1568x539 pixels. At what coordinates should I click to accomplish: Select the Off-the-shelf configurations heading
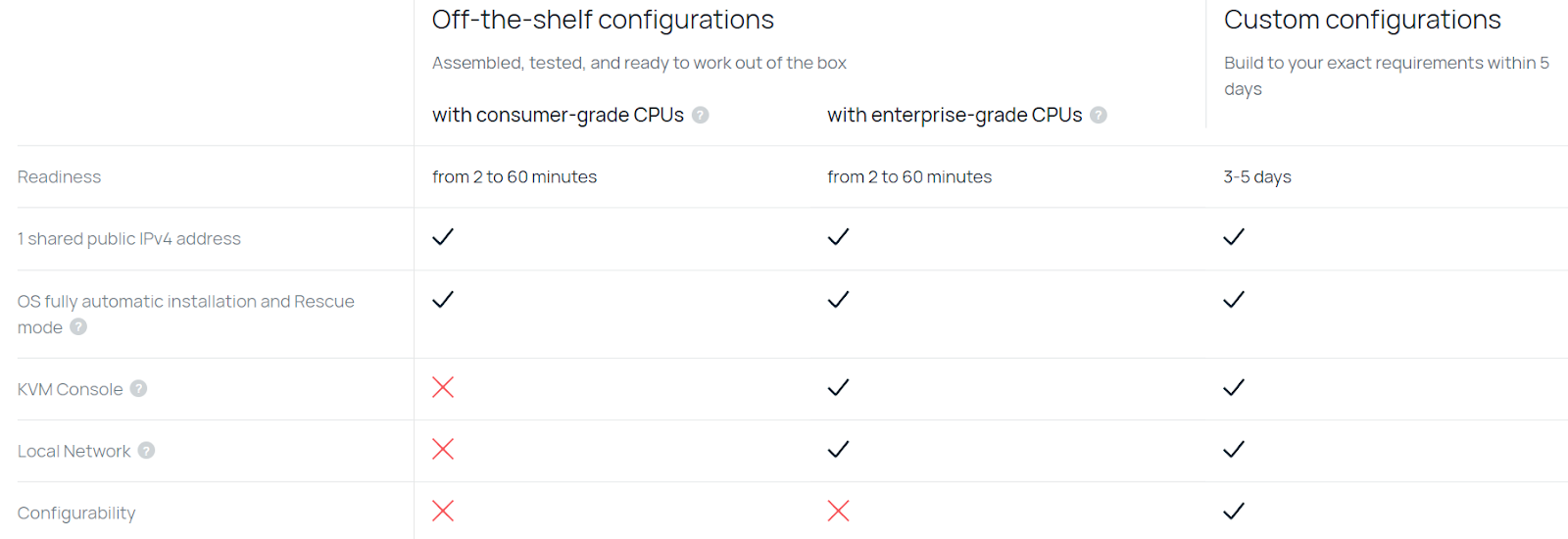[x=603, y=20]
